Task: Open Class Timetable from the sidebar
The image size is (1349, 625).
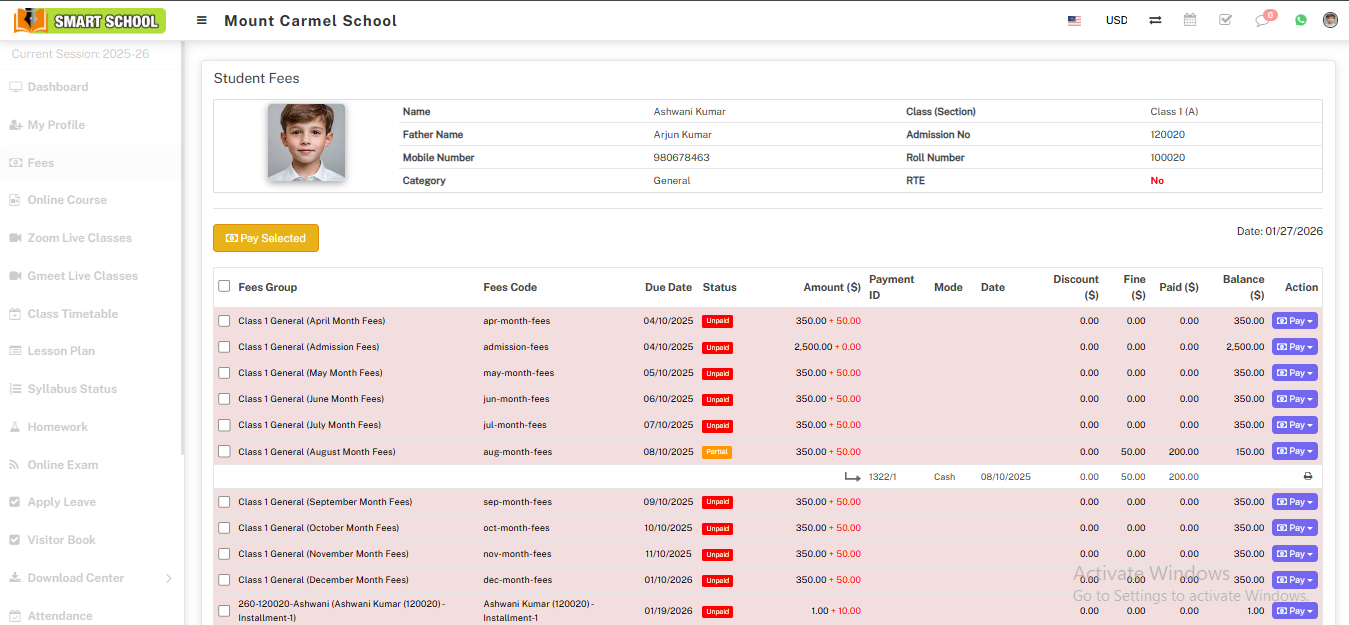Action: pos(72,314)
